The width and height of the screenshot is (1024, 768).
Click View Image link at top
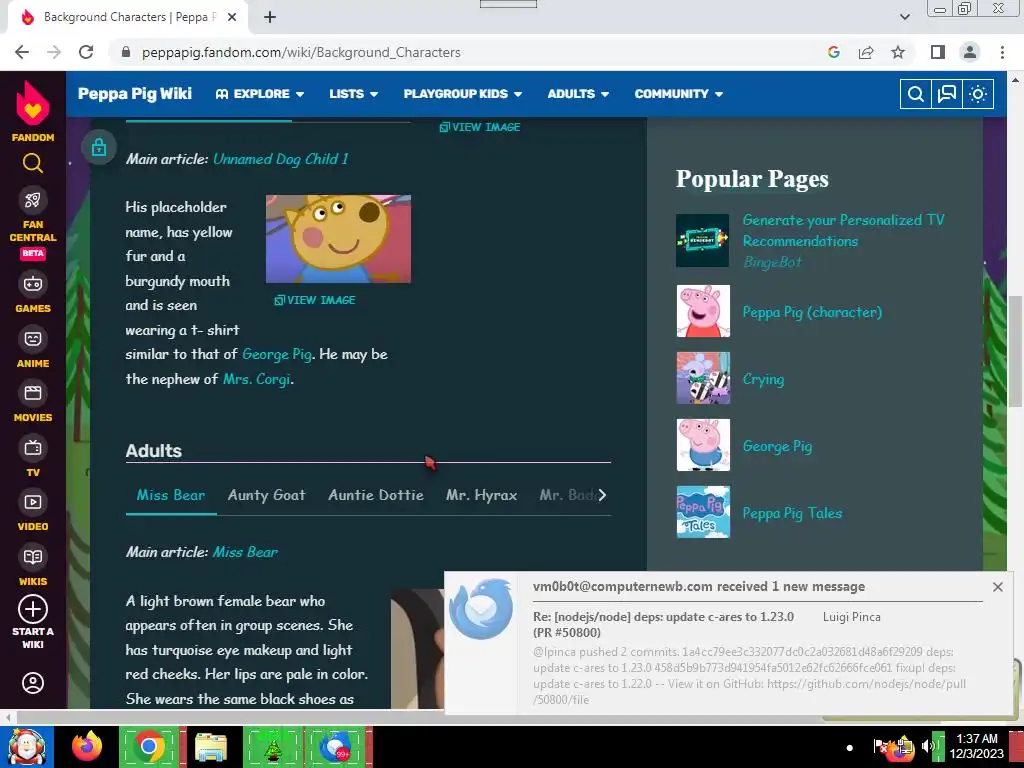[480, 127]
